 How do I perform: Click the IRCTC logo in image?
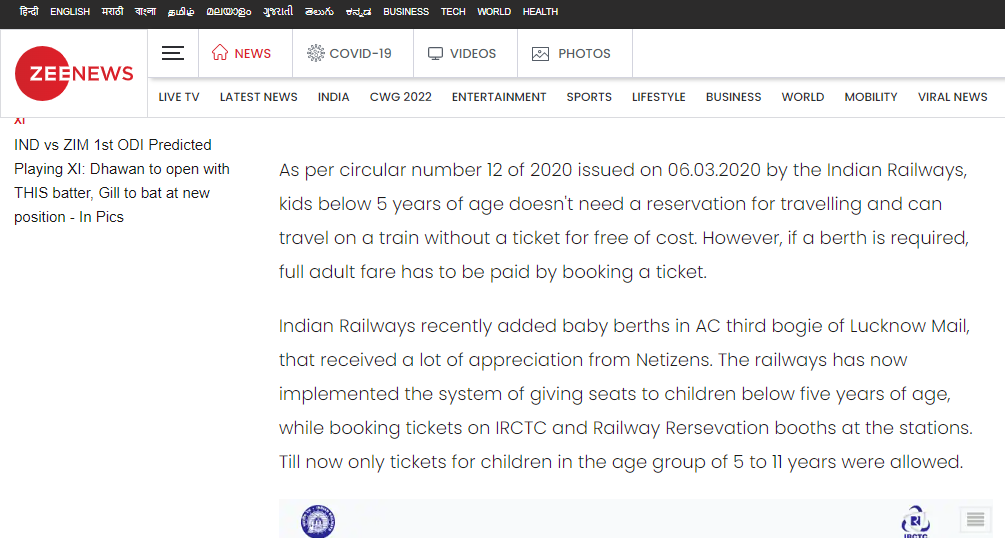[x=915, y=522]
